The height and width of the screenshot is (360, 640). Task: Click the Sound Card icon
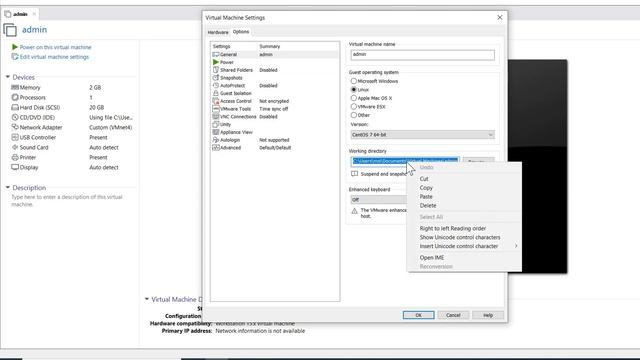(x=15, y=147)
